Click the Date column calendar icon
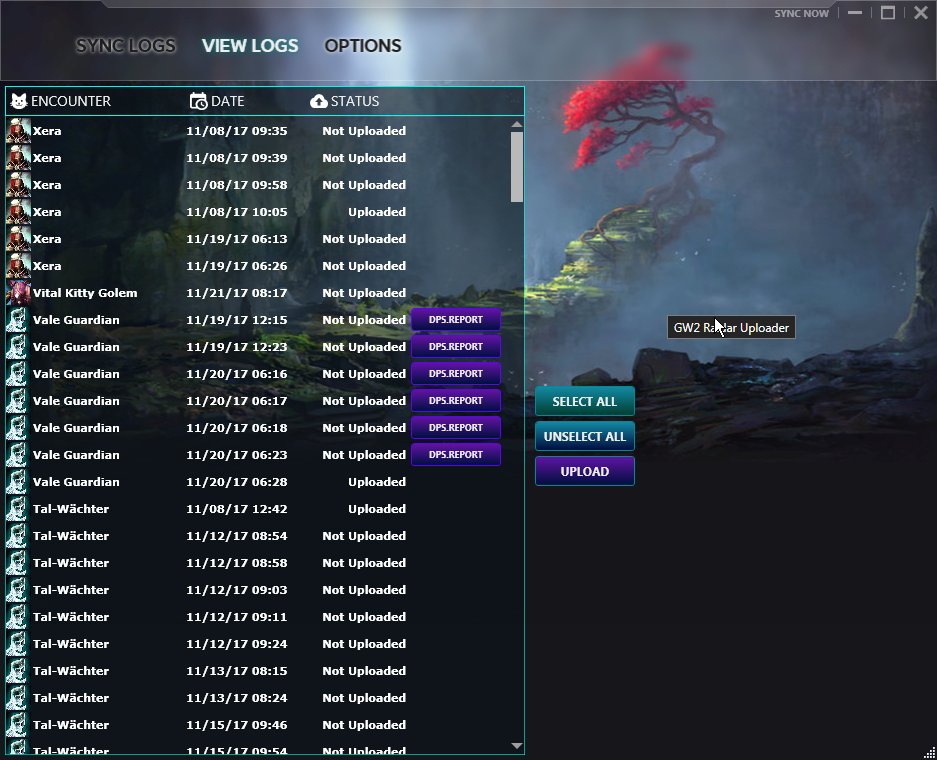Image resolution: width=937 pixels, height=760 pixels. (x=198, y=101)
